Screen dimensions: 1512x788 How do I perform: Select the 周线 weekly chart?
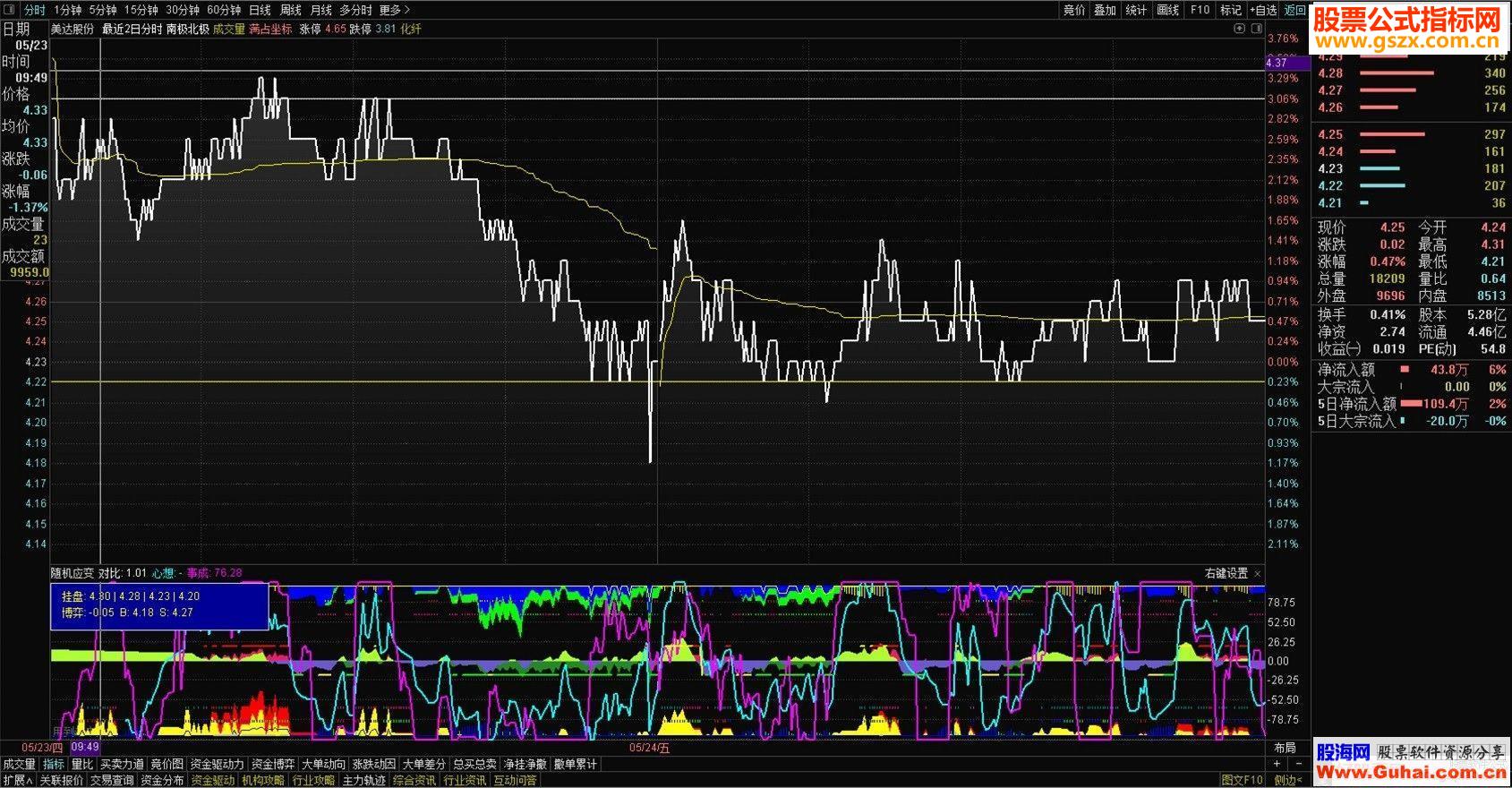pyautogui.click(x=291, y=10)
